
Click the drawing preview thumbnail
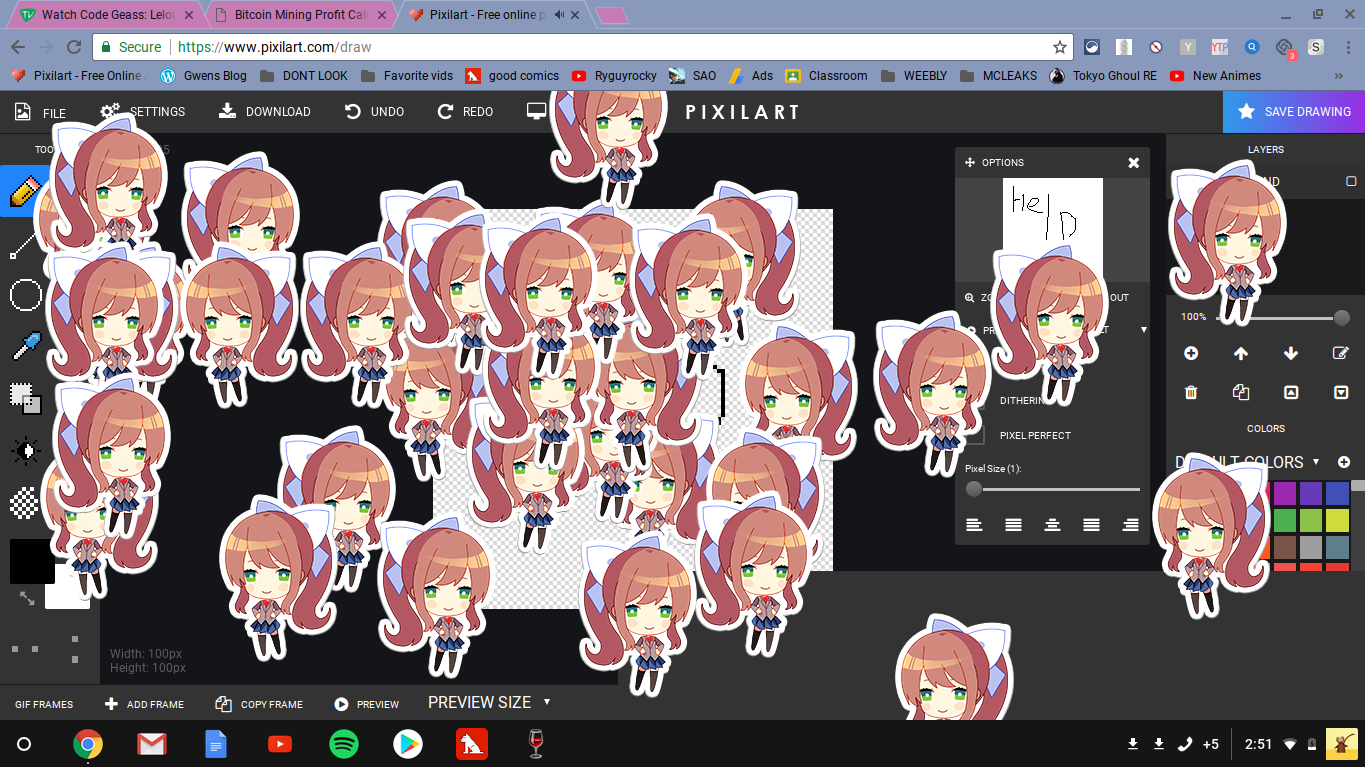[1053, 229]
